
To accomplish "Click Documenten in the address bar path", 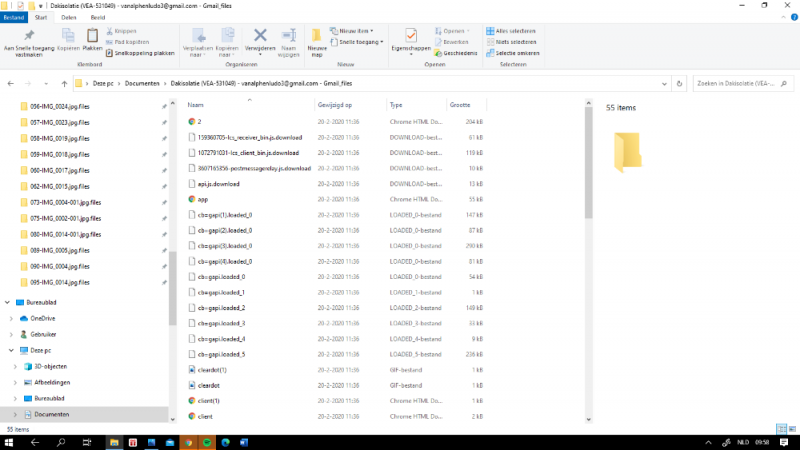I will tap(140, 84).
